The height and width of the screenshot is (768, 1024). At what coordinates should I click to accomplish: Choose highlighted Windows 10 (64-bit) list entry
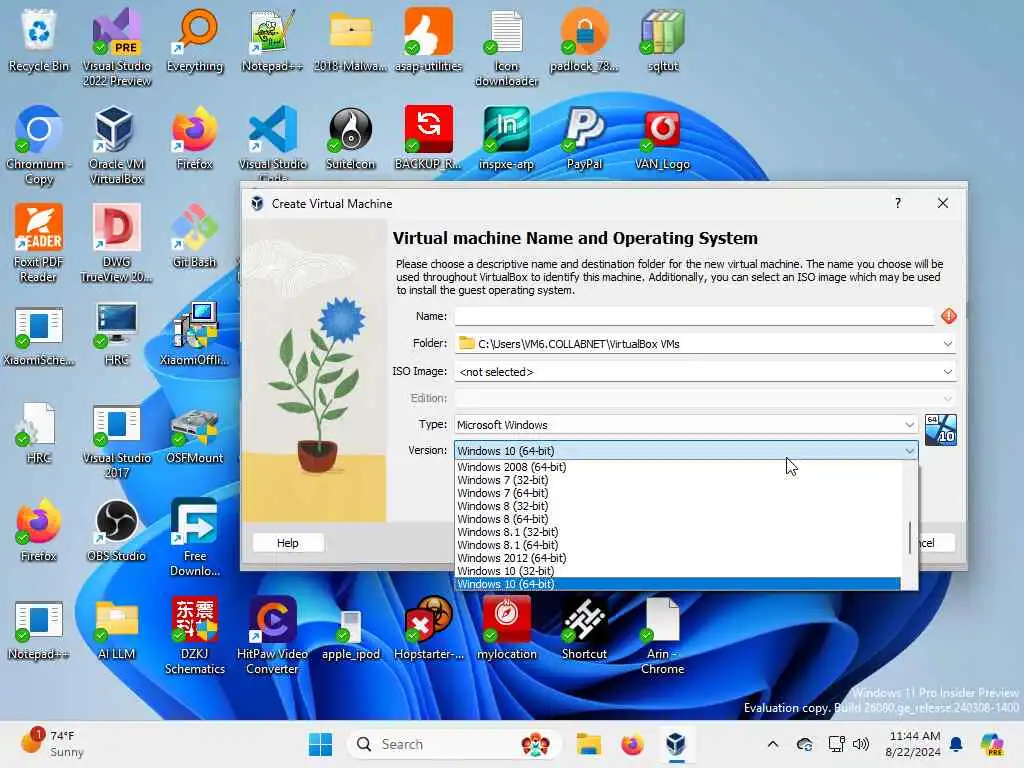pos(678,584)
